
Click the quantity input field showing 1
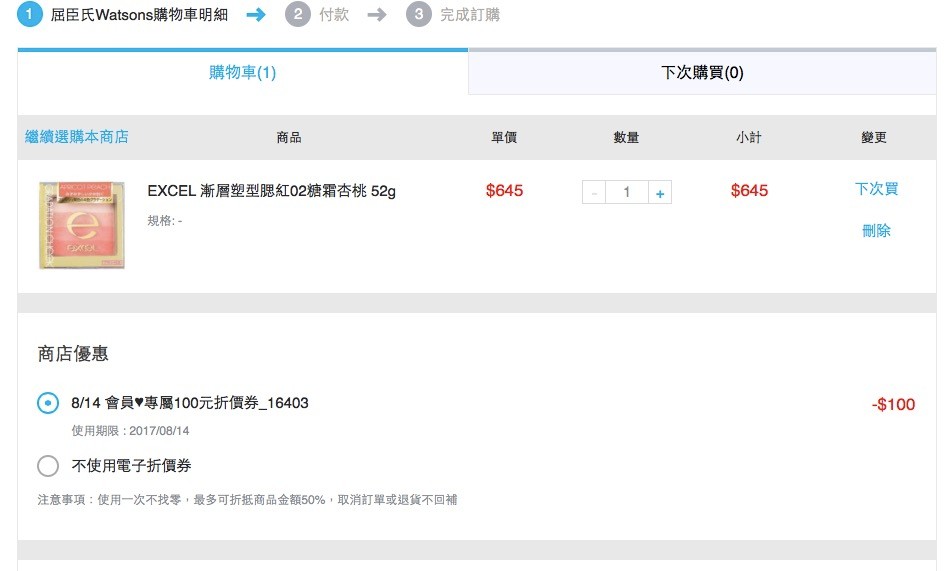pos(627,192)
